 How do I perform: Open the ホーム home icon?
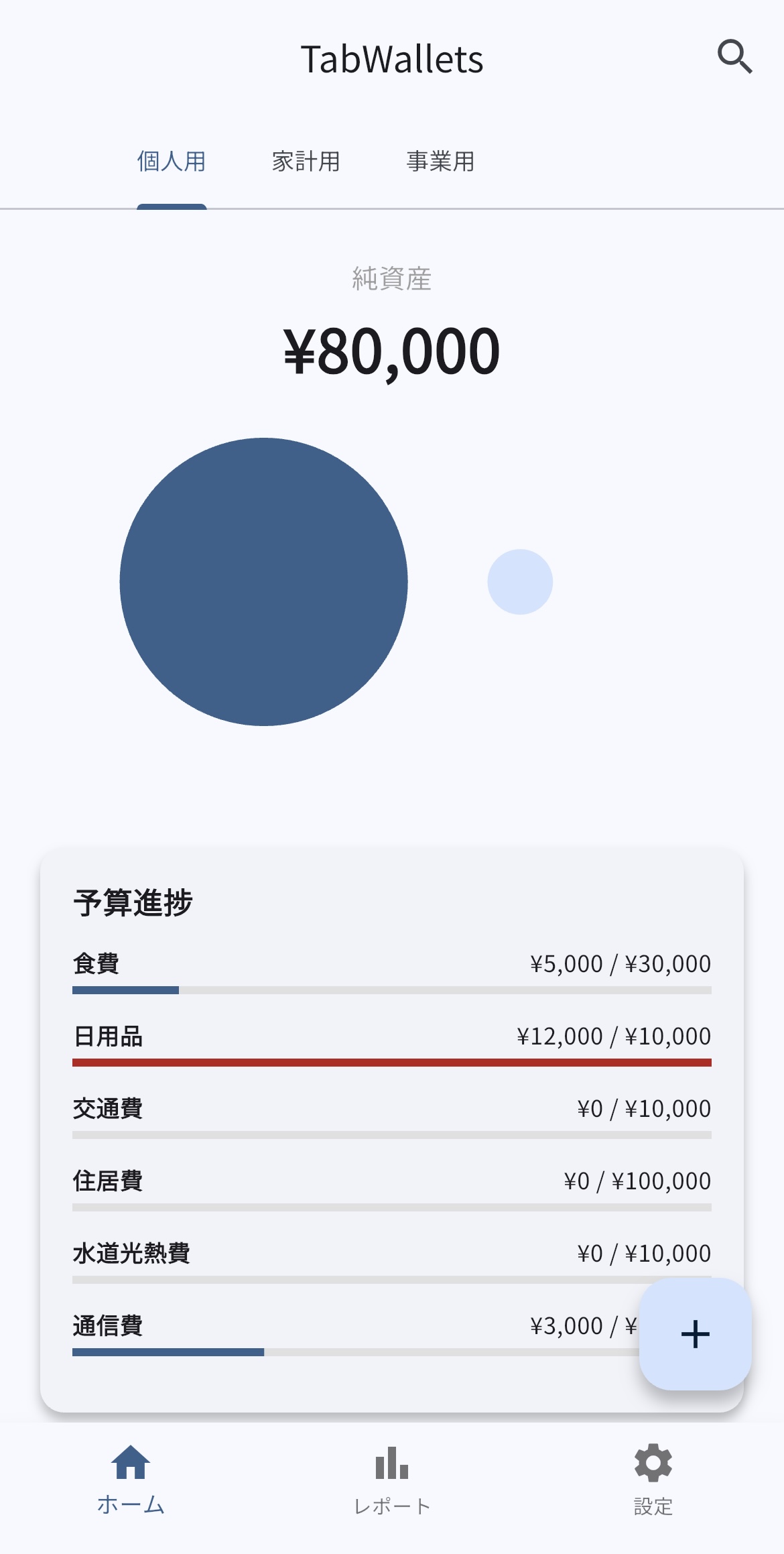131,1463
